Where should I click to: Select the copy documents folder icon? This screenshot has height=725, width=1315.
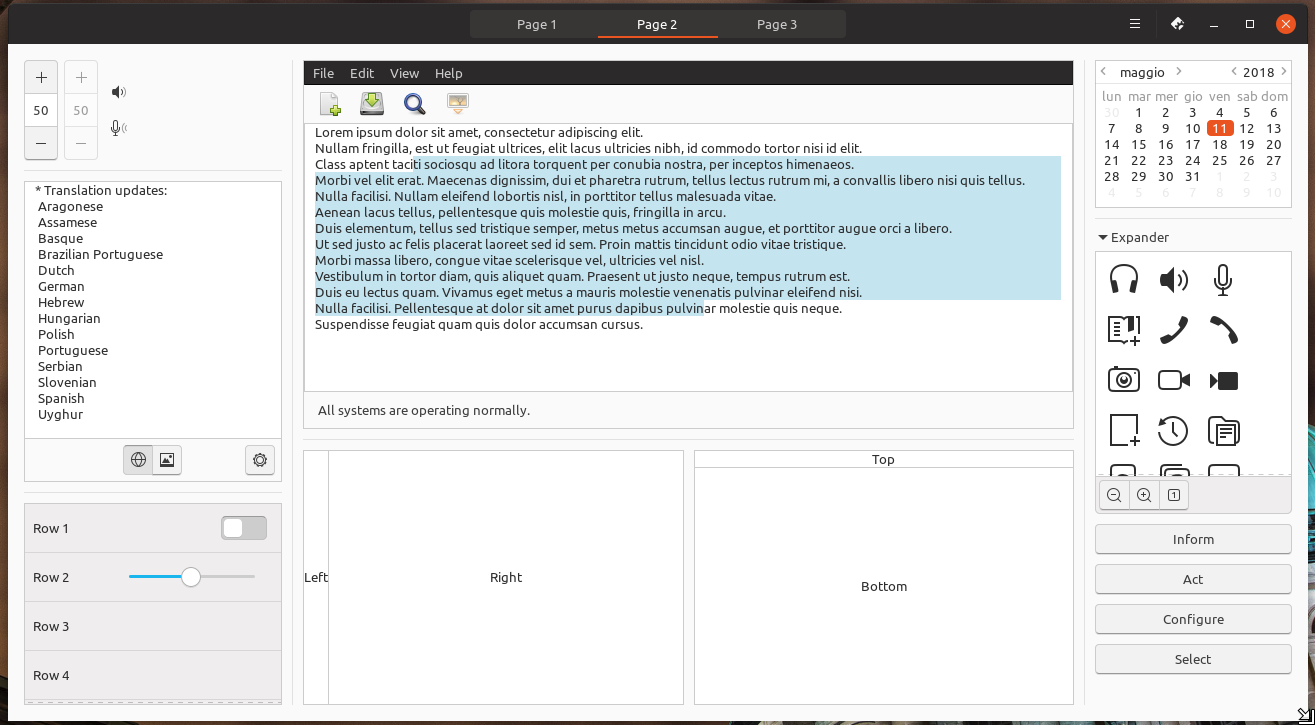(x=1223, y=431)
